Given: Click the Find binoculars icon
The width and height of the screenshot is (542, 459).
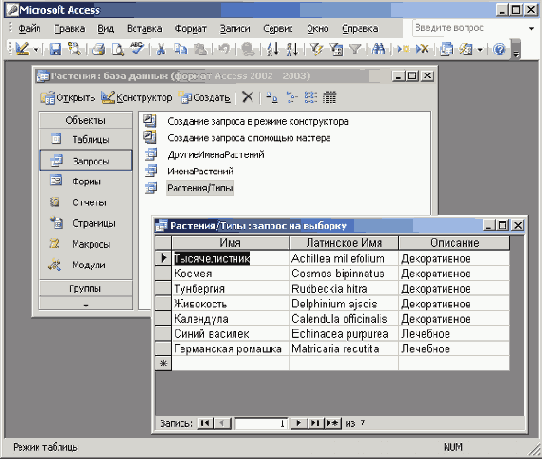Looking at the screenshot, I should [x=379, y=49].
